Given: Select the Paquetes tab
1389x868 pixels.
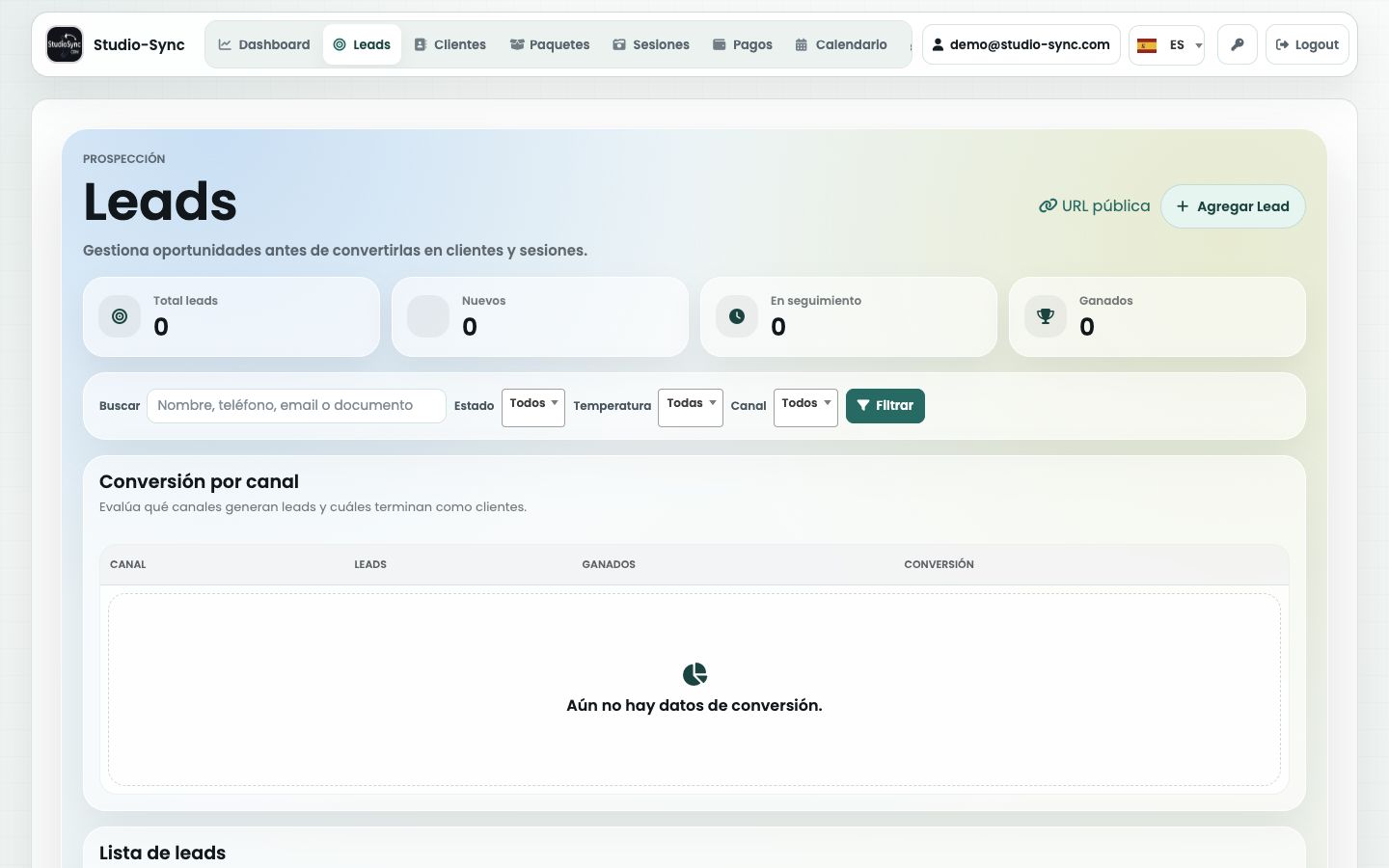Looking at the screenshot, I should click(x=550, y=44).
